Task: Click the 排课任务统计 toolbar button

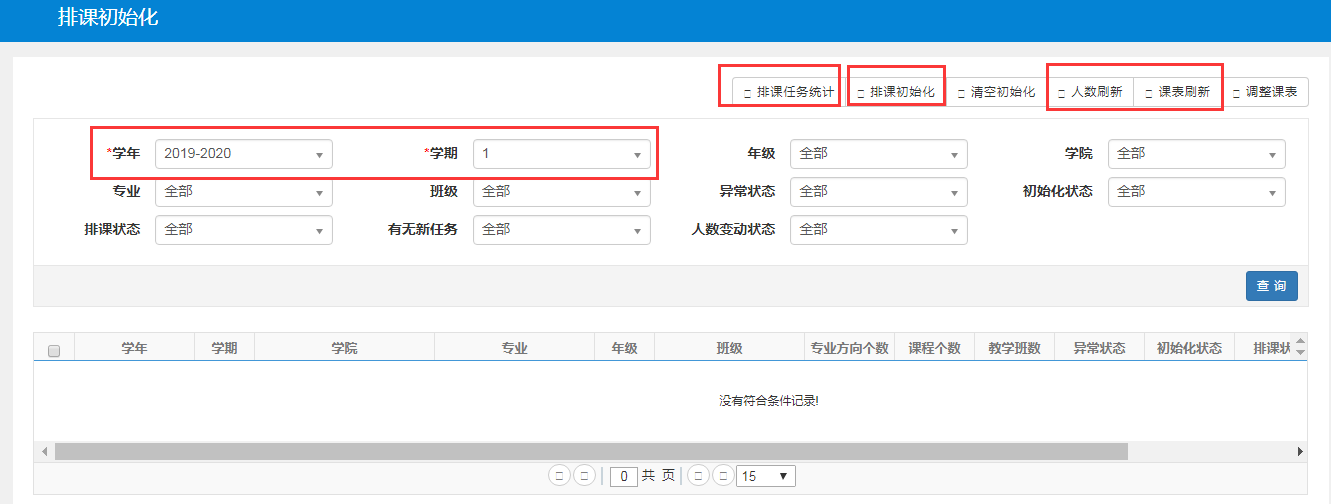Action: 787,92
